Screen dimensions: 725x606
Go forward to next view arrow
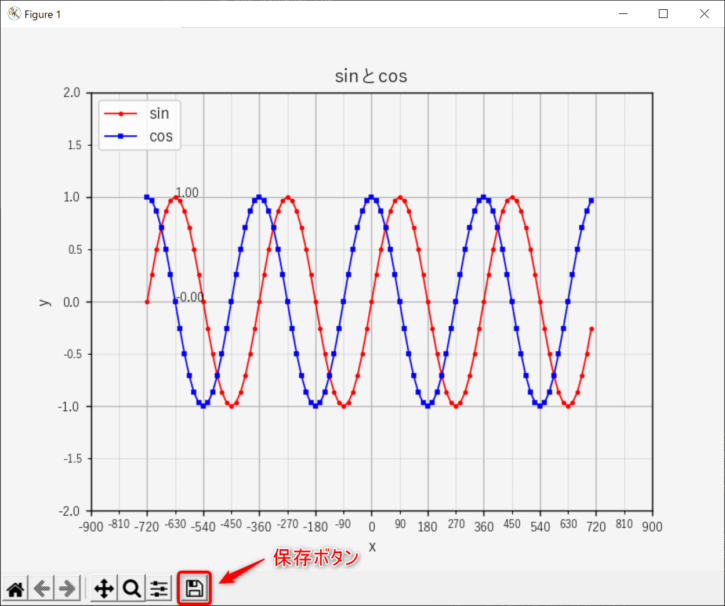(x=67, y=589)
